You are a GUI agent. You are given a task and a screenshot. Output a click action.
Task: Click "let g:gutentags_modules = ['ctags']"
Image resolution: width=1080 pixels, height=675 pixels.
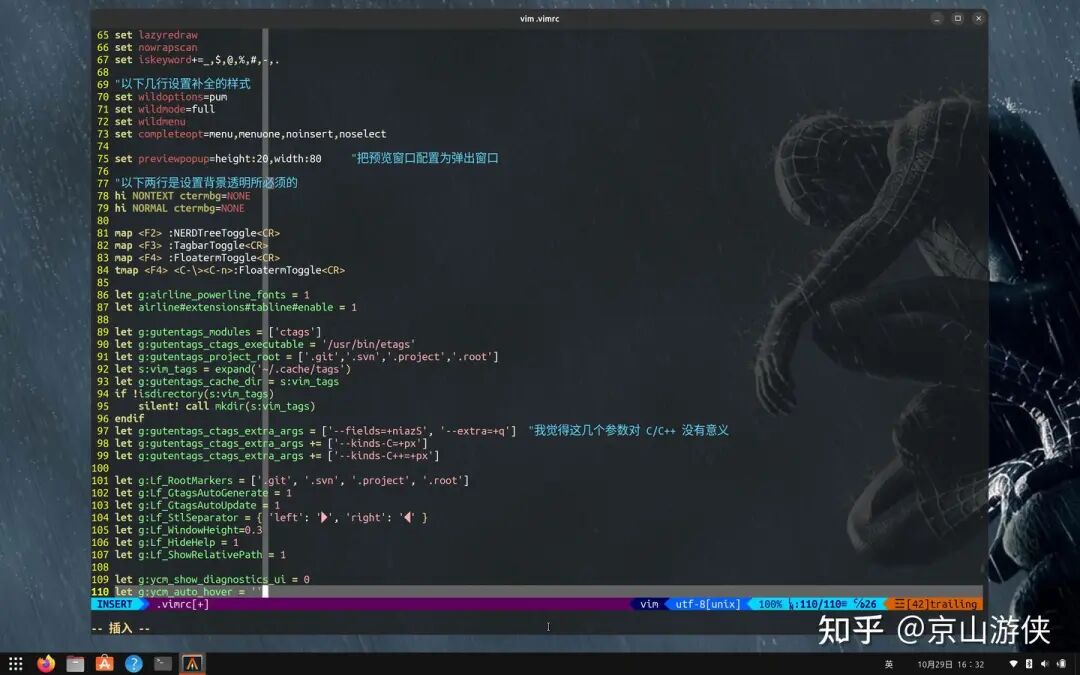[218, 333]
